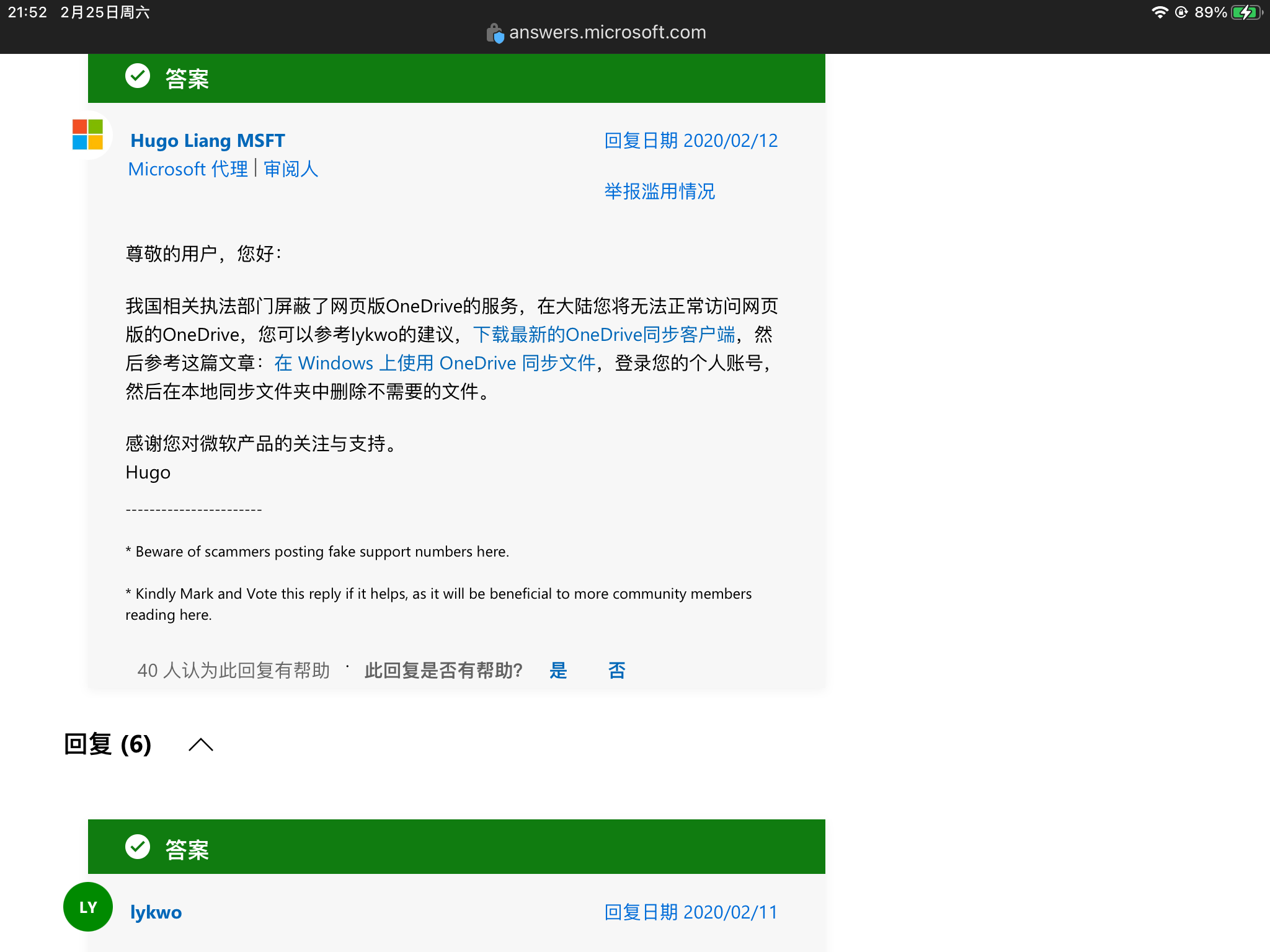Open the 在 Windows 上使用 OneDrive 同步文件 article
This screenshot has width=1270, height=952.
pos(434,363)
